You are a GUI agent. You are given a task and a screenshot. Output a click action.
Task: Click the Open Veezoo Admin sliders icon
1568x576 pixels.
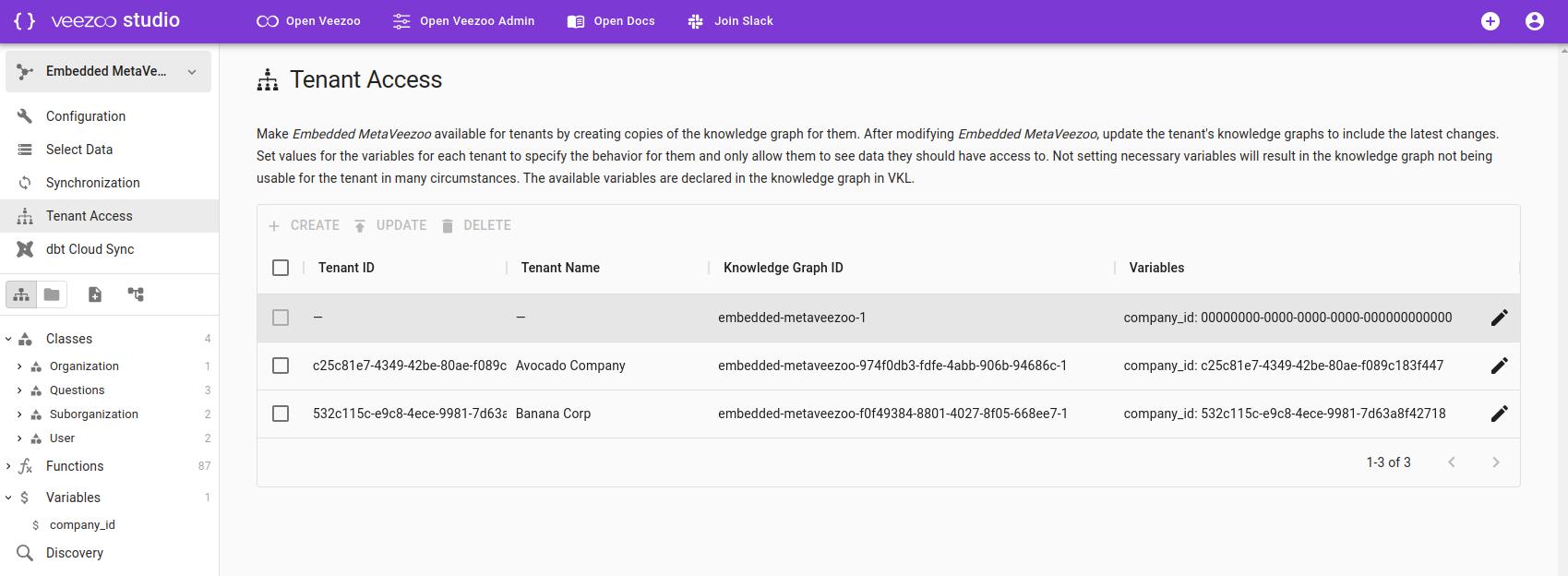[401, 21]
